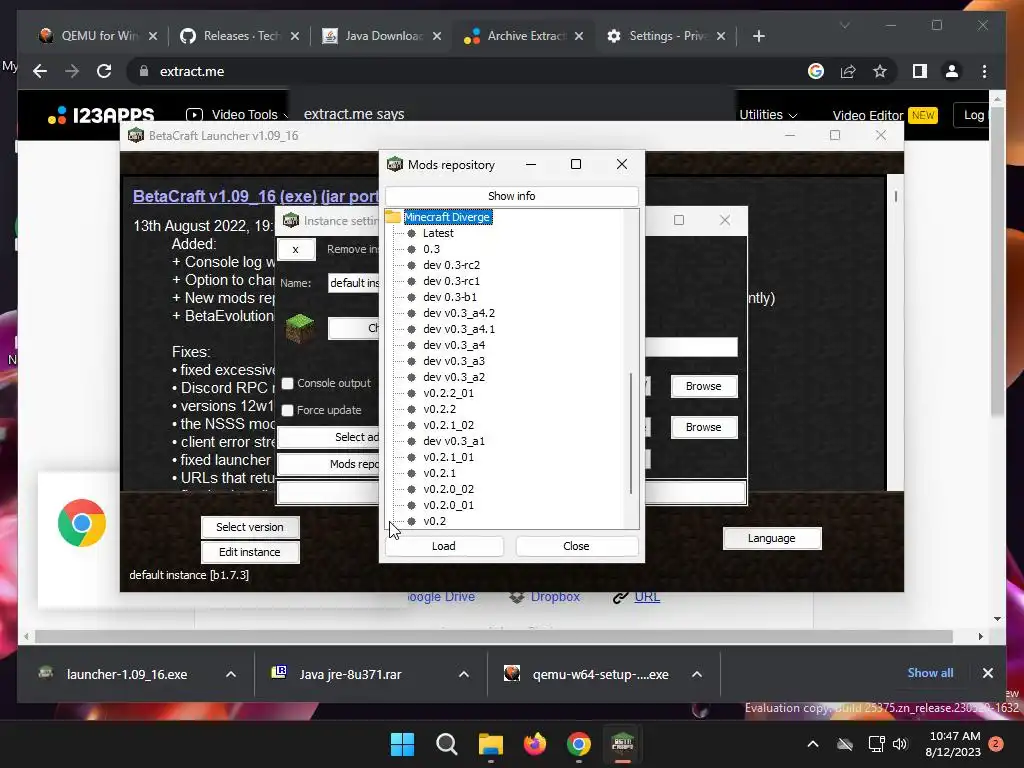
Task: Click the share page icon
Action: pyautogui.click(x=848, y=71)
